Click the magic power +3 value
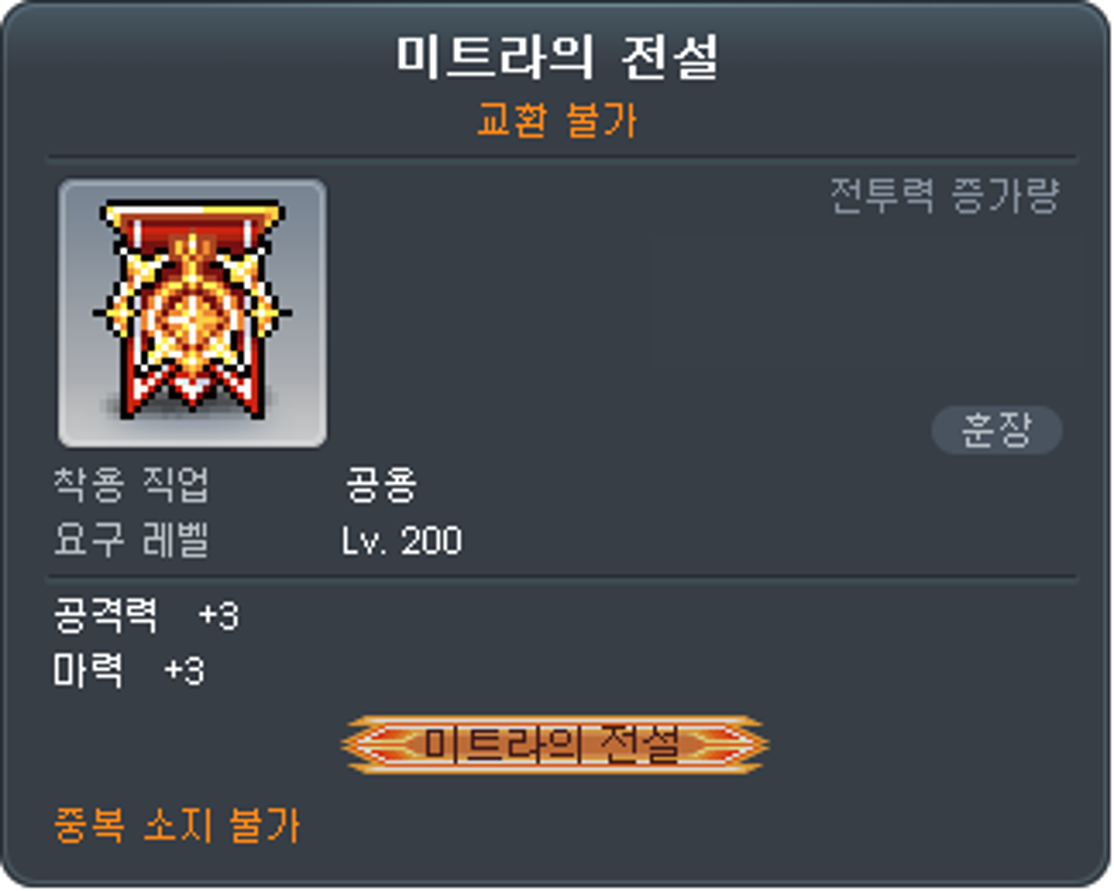 [184, 671]
